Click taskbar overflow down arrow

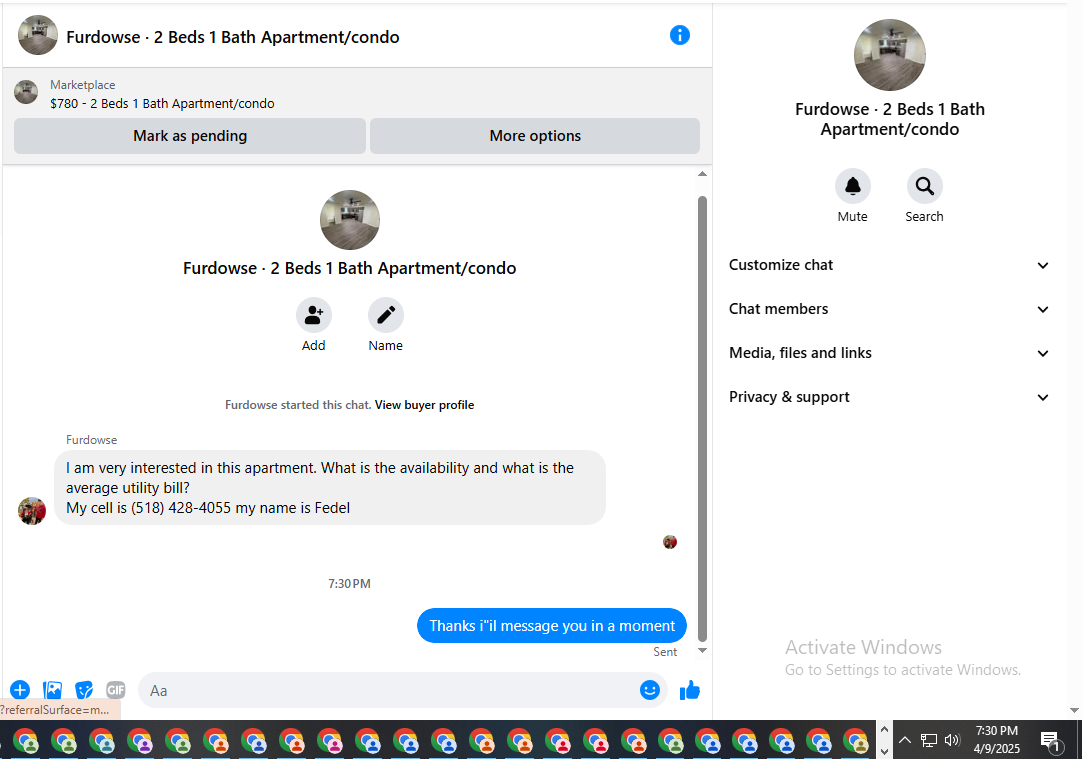point(884,751)
